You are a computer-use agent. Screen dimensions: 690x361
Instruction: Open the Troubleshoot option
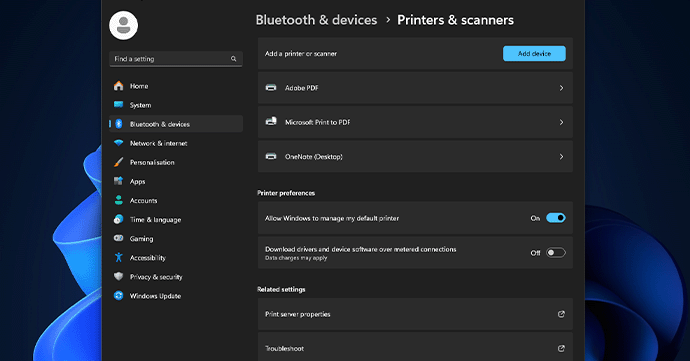[x=415, y=347]
